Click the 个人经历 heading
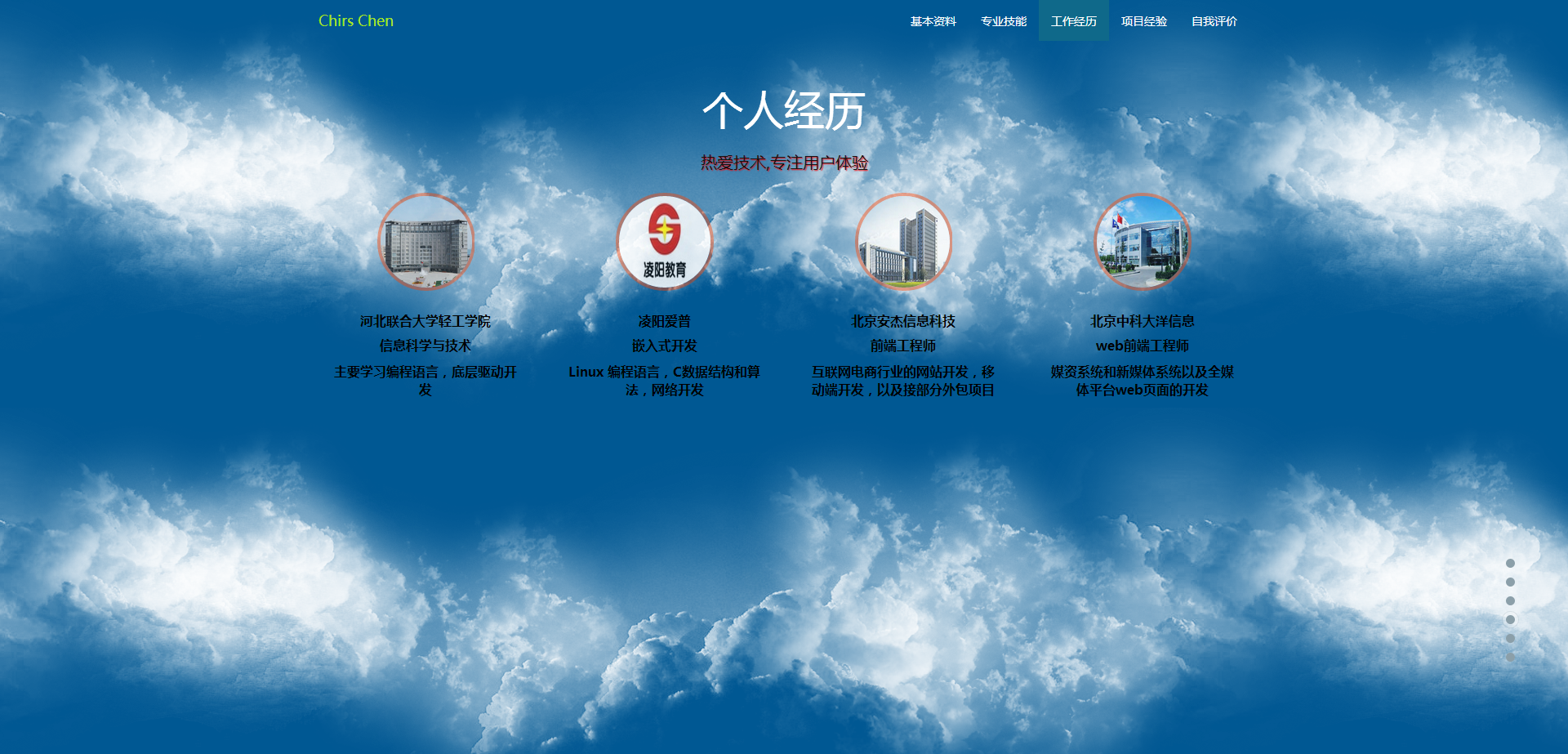1568x754 pixels. [784, 111]
